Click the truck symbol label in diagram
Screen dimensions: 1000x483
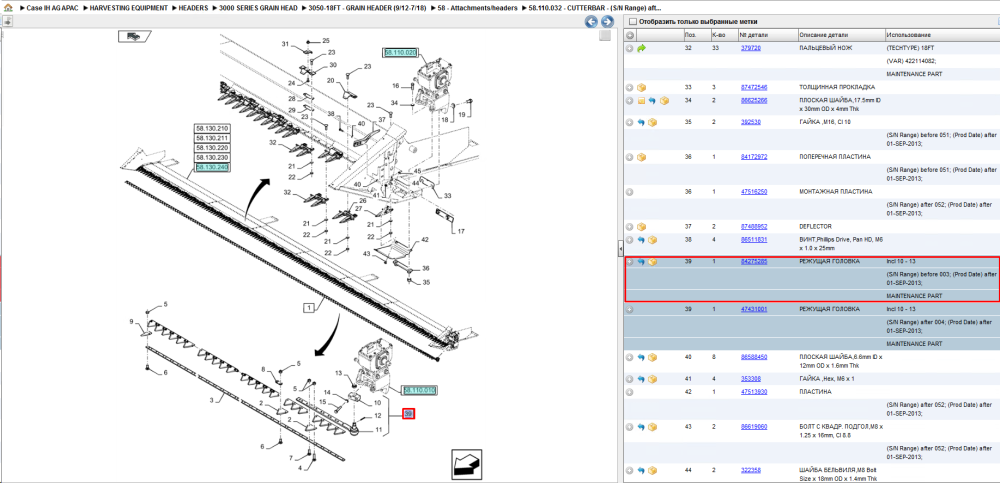pos(134,37)
